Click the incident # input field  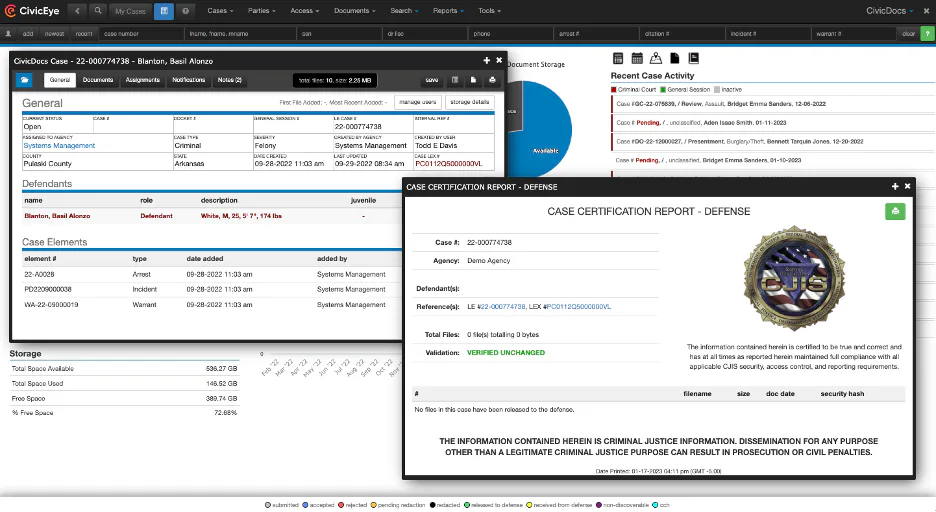[x=769, y=34]
